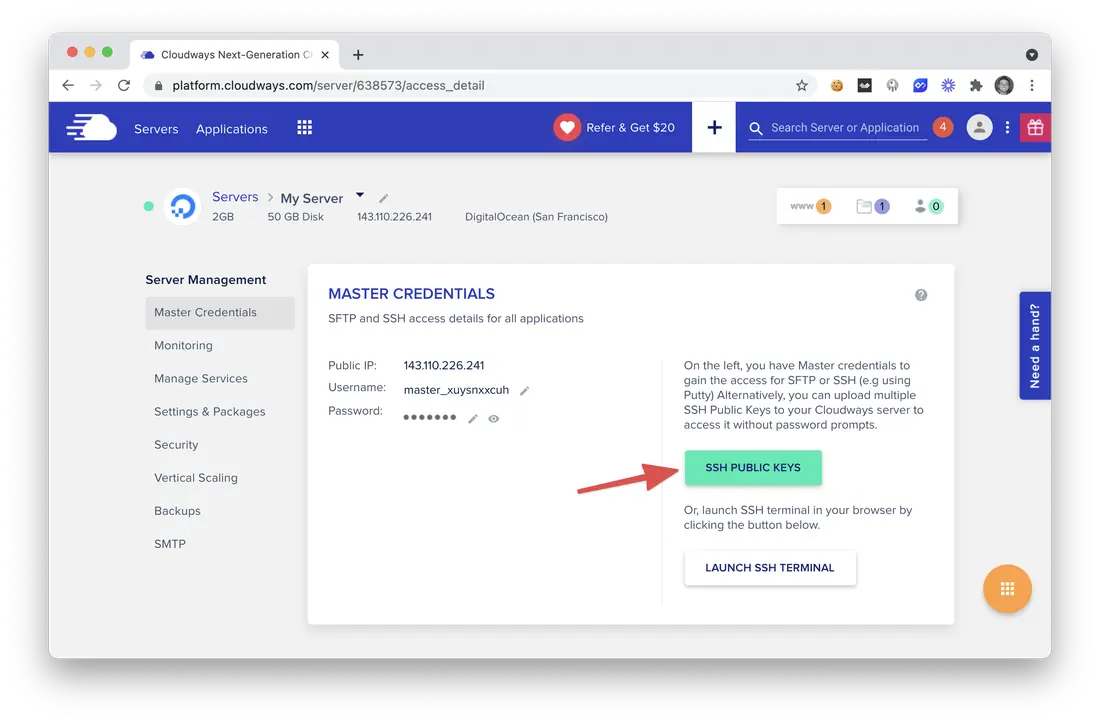This screenshot has height=723, width=1100.
Task: Select Manage Services in sidebar
Action: pos(201,379)
